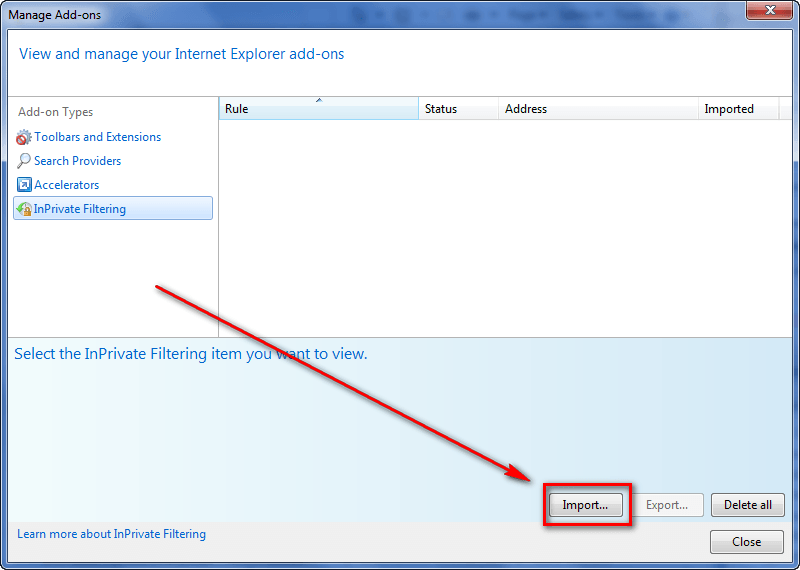Choose Search Providers in Add-on Types

pos(77,161)
